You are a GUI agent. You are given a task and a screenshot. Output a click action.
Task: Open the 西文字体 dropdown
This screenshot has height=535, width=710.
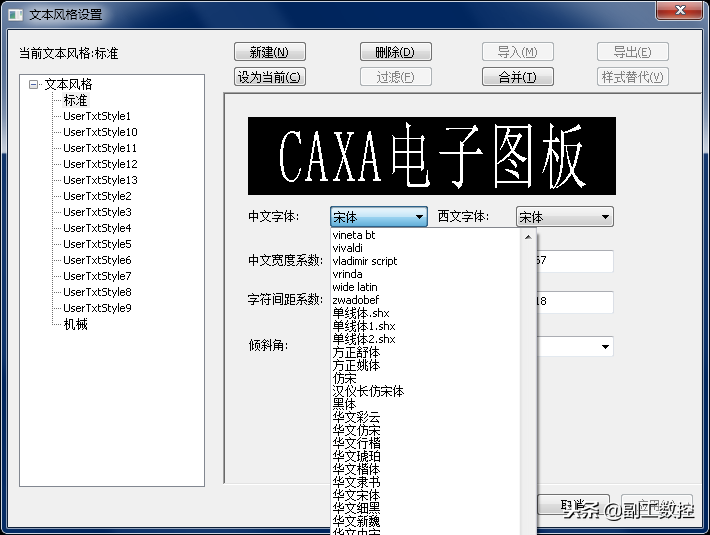(565, 217)
